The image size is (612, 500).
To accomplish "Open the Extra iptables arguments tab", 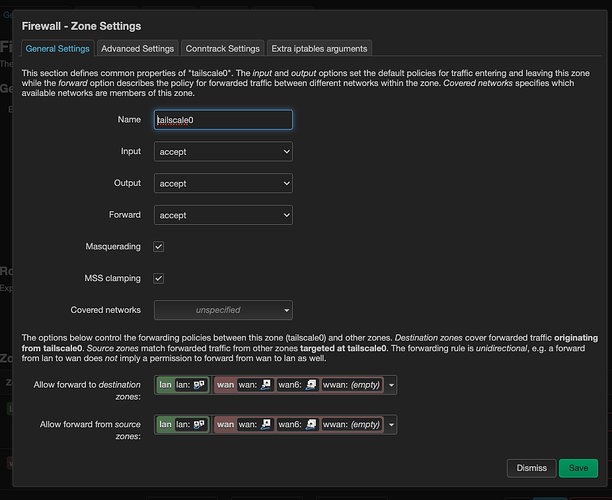I will pos(319,48).
